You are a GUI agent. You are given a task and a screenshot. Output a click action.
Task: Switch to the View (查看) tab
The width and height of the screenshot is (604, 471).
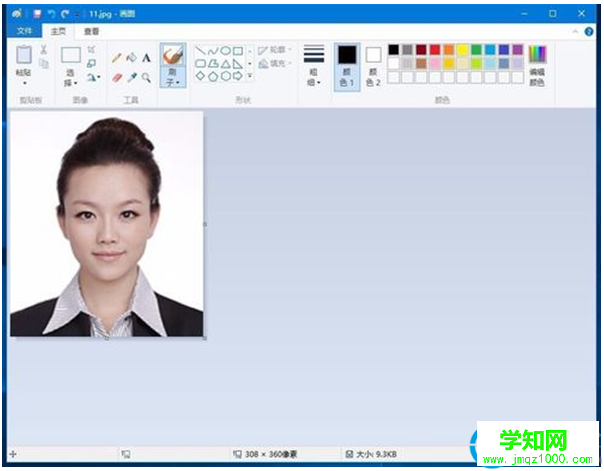coord(91,31)
